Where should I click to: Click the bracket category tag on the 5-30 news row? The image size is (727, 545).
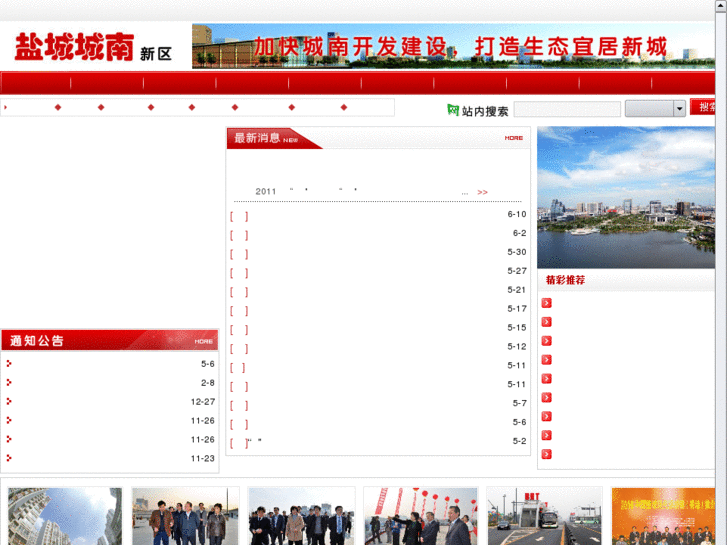[x=239, y=254]
